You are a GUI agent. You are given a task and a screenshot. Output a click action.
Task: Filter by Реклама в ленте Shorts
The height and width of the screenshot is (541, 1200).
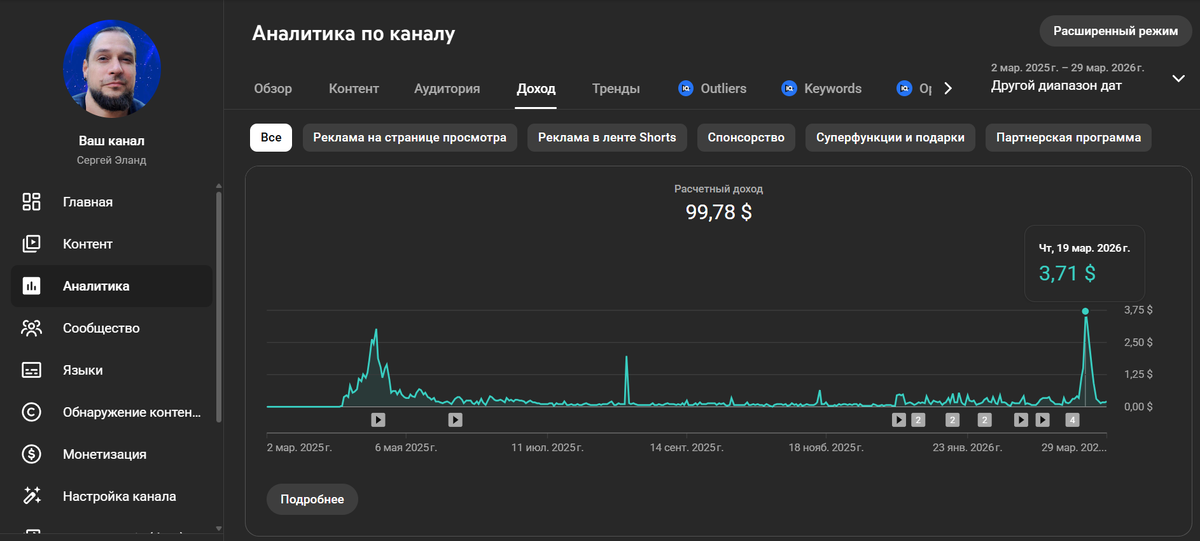coord(607,137)
